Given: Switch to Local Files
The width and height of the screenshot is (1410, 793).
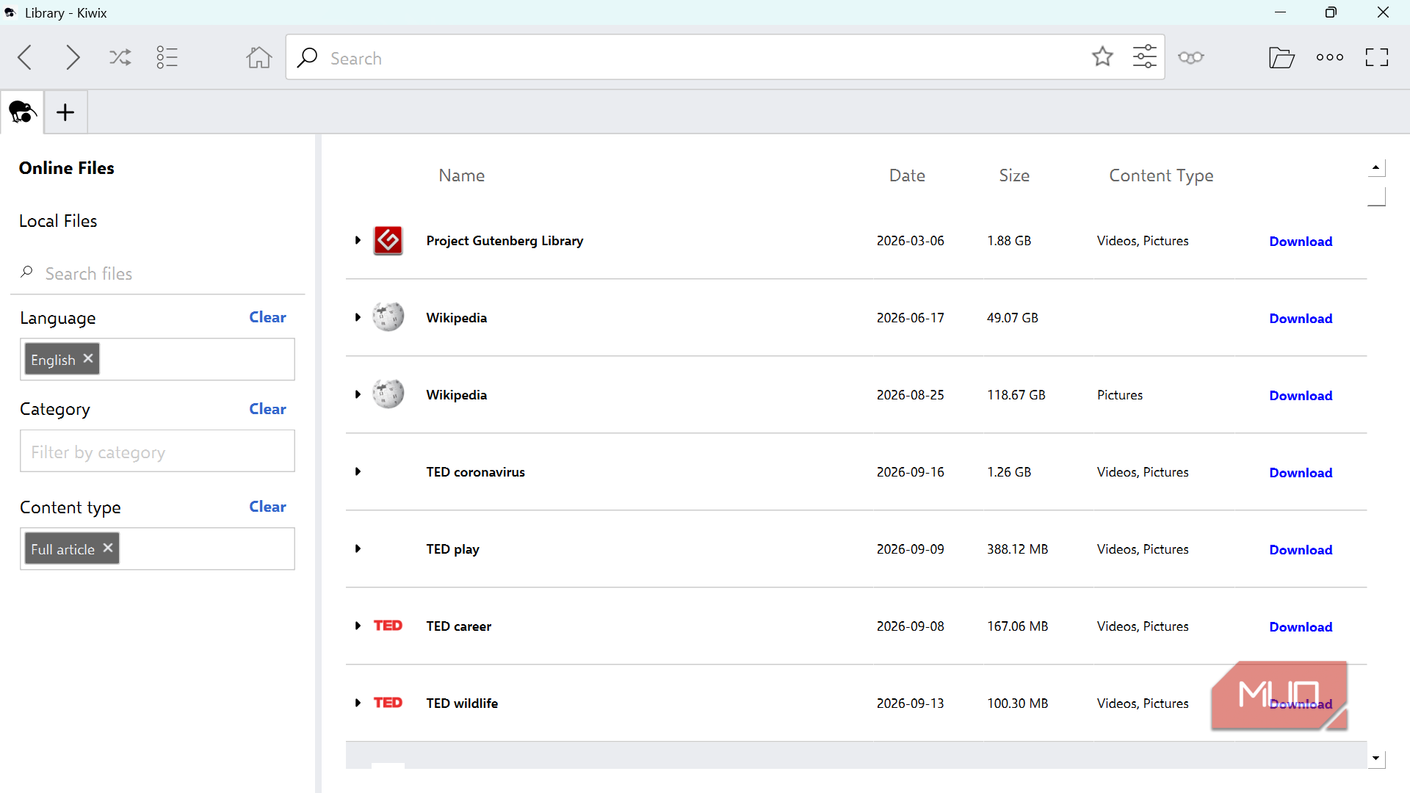Looking at the screenshot, I should (58, 221).
